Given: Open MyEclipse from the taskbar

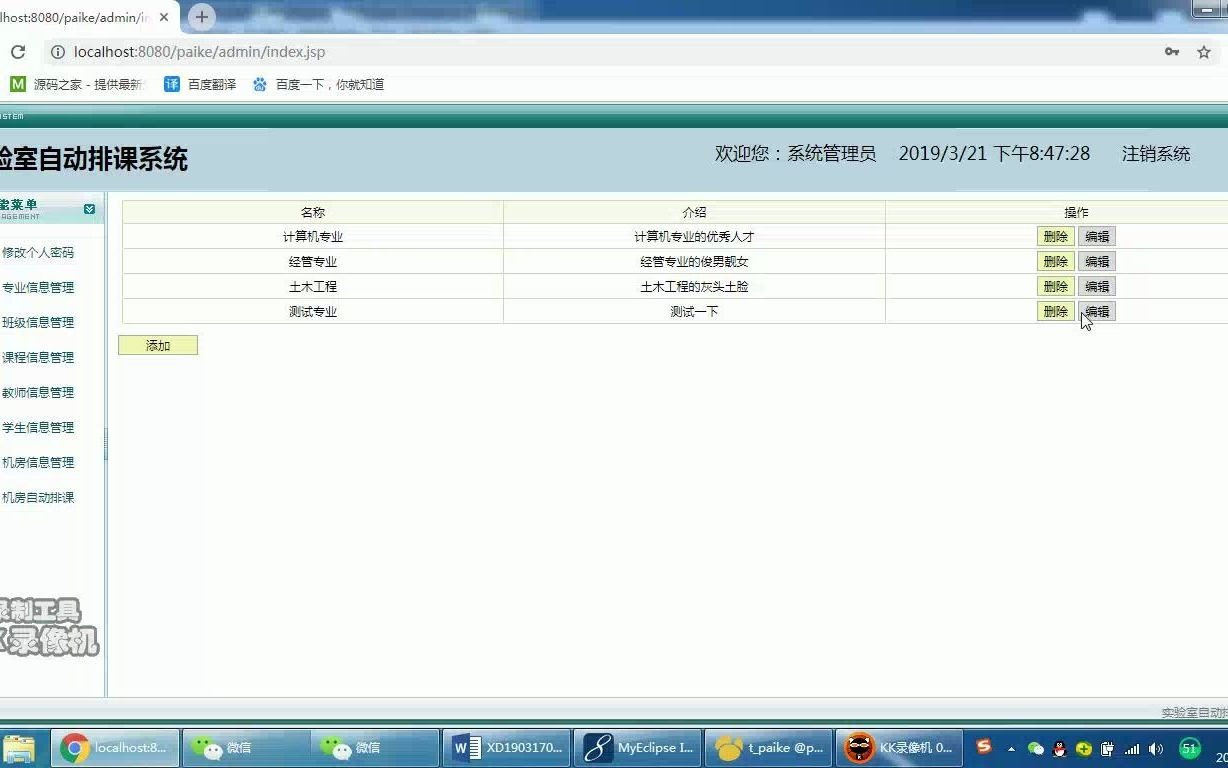Looking at the screenshot, I should pyautogui.click(x=637, y=747).
